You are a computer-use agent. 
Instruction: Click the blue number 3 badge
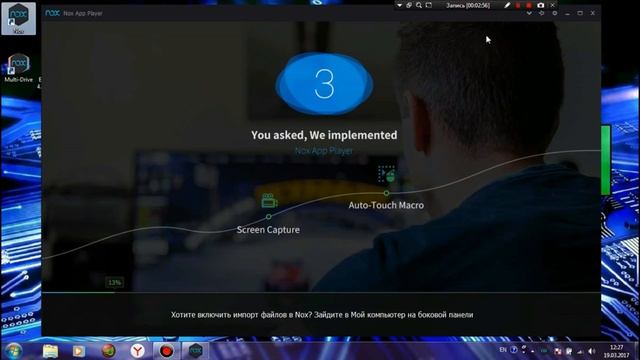point(324,84)
